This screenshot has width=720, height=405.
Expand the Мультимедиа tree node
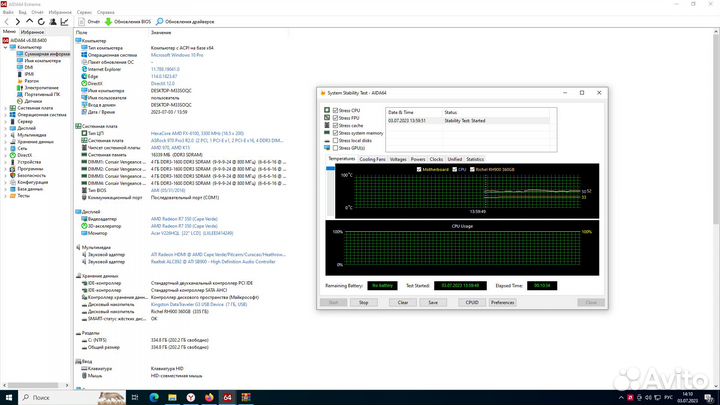pyautogui.click(x=6, y=135)
